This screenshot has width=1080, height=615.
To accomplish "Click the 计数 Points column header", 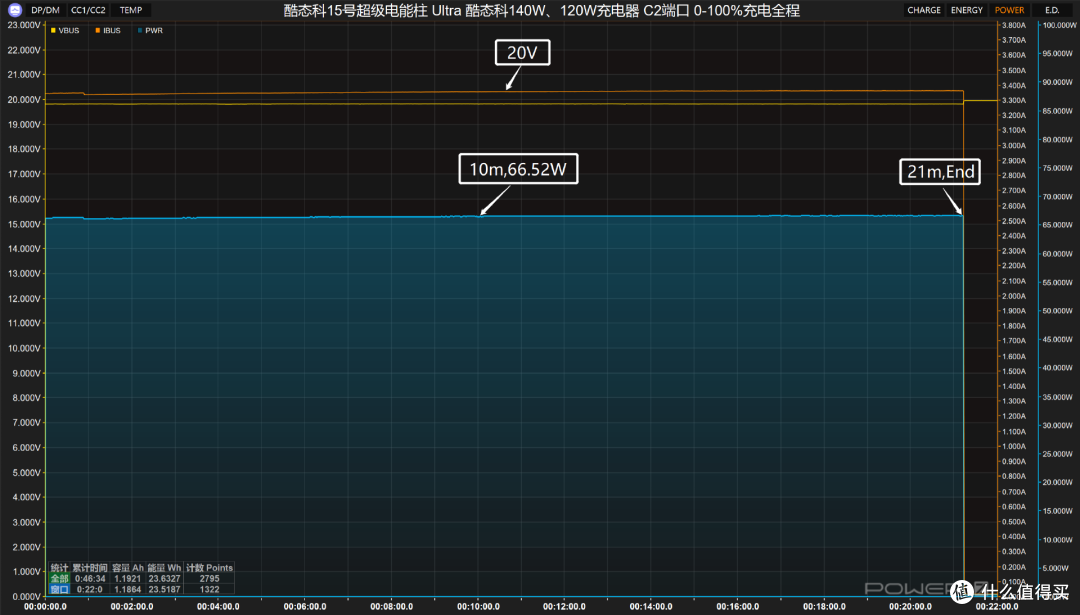I will 209,568.
